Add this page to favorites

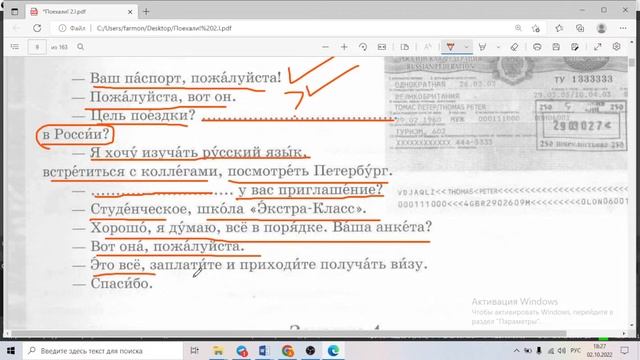[536, 28]
